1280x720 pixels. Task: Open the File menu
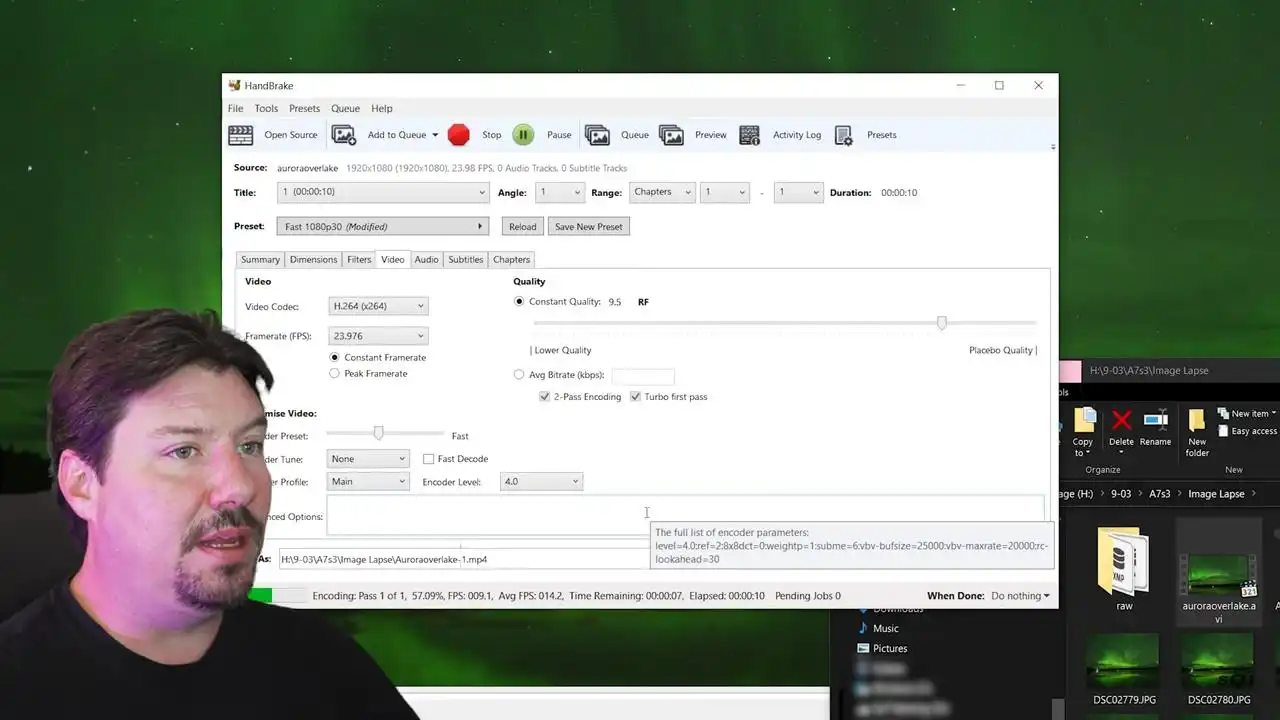pyautogui.click(x=235, y=108)
